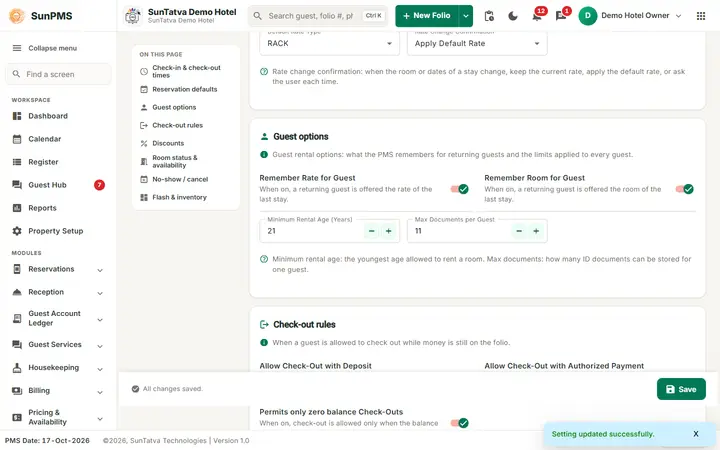Jump to Check-out rules section
Image resolution: width=720 pixels, height=450 pixels.
tap(186, 125)
